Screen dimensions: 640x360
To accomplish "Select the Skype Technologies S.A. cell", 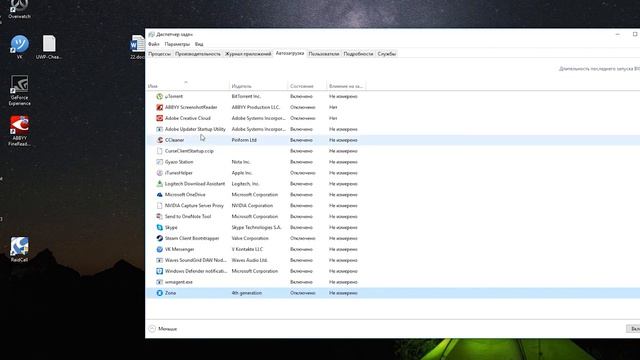I will [256, 227].
